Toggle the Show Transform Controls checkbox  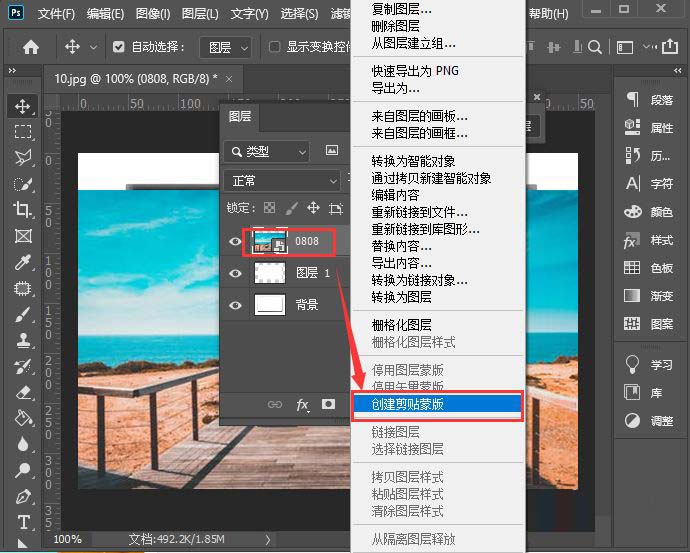tap(274, 47)
